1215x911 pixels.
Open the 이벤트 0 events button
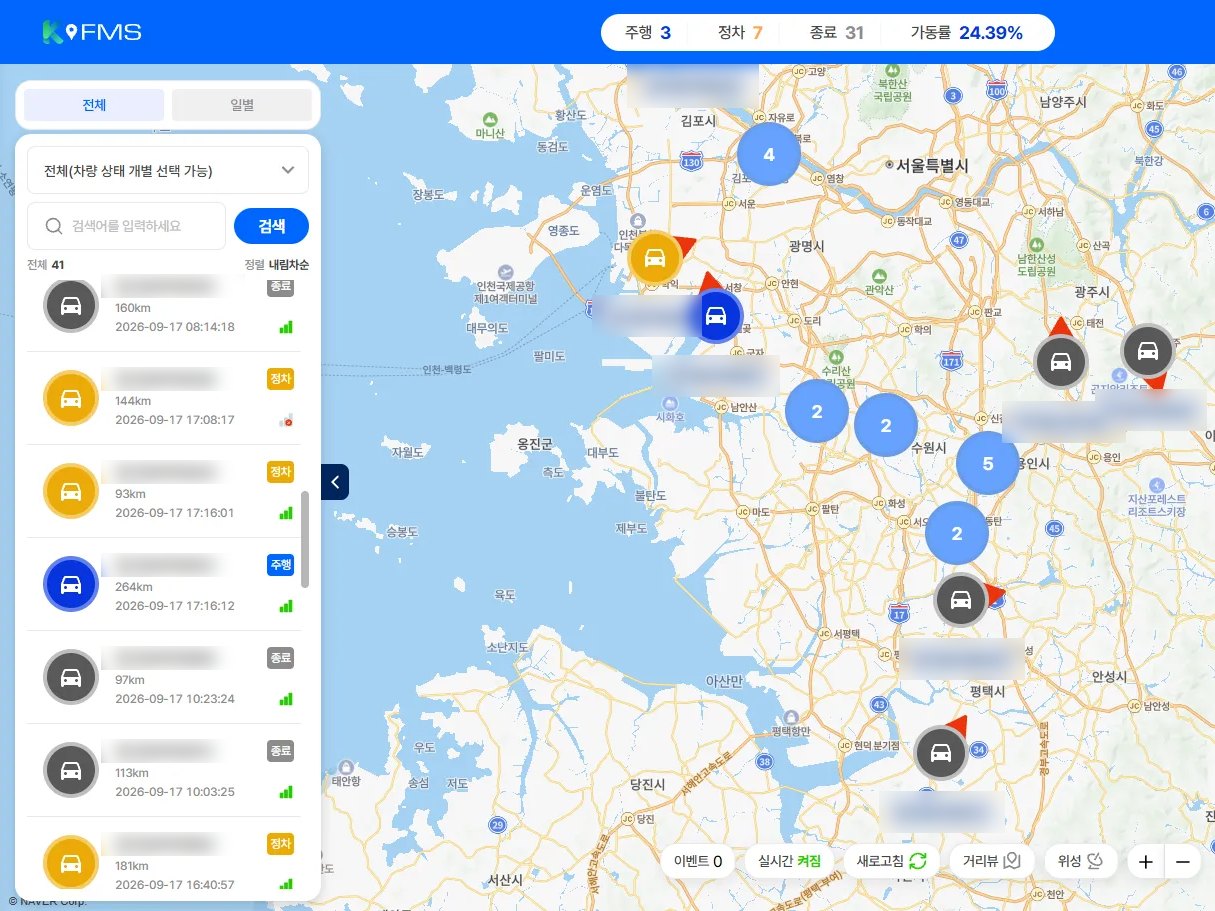point(699,861)
